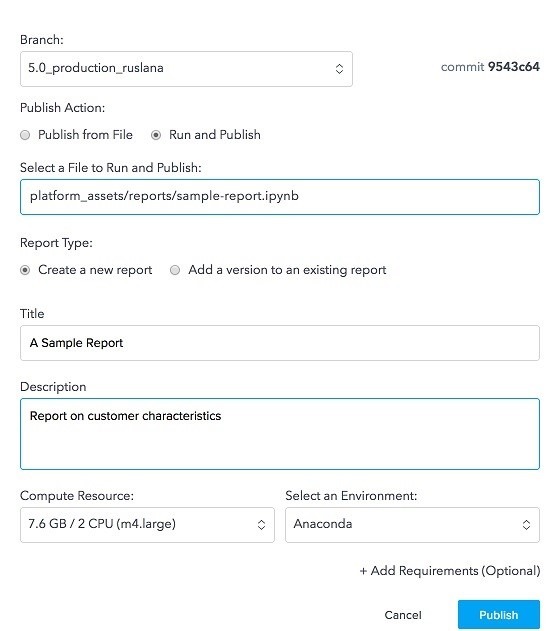
Task: Open the 5.0_production_ruslana branch dropdown
Action: (x=186, y=69)
